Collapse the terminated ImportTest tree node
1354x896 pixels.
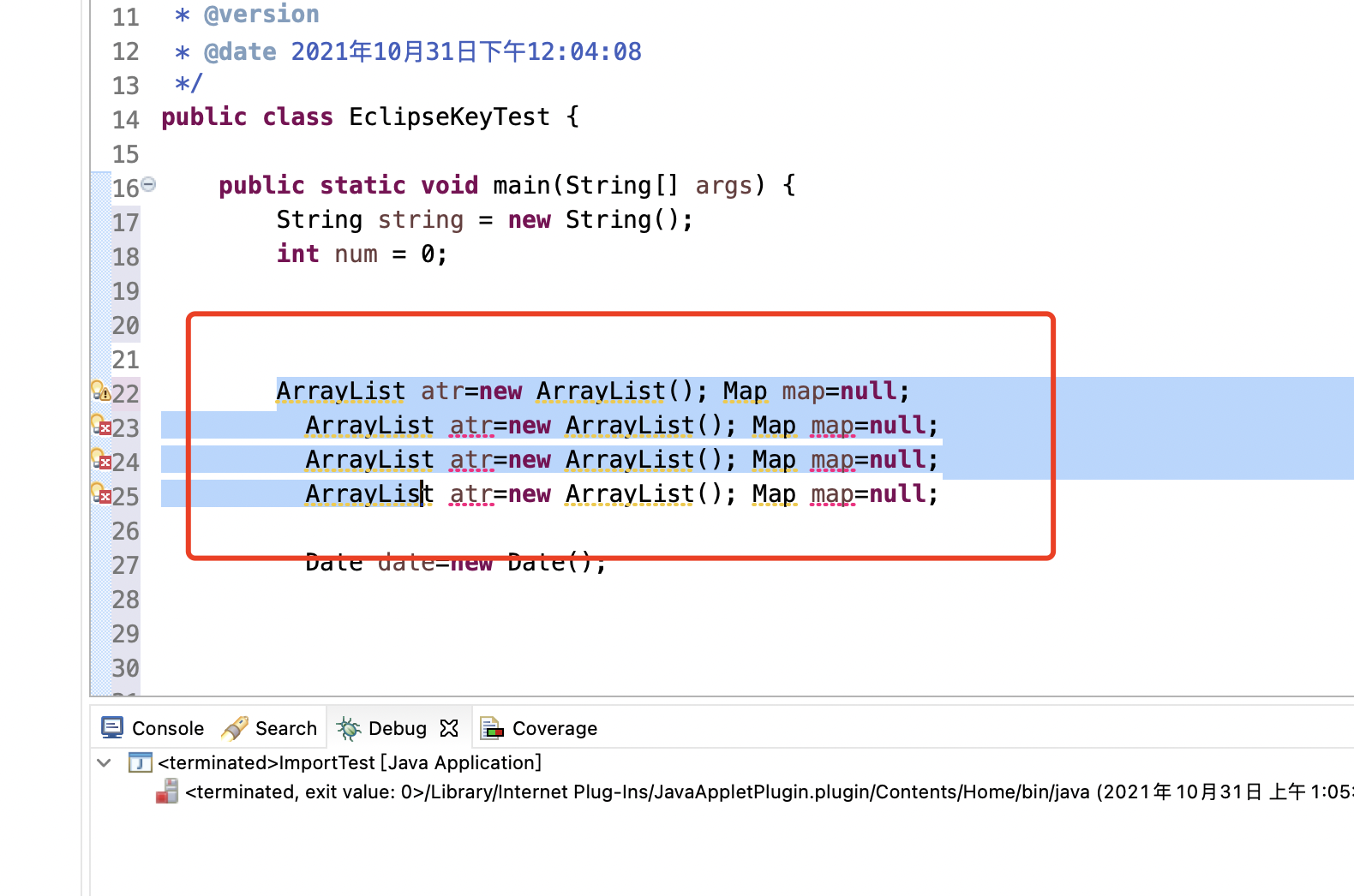coord(105,762)
